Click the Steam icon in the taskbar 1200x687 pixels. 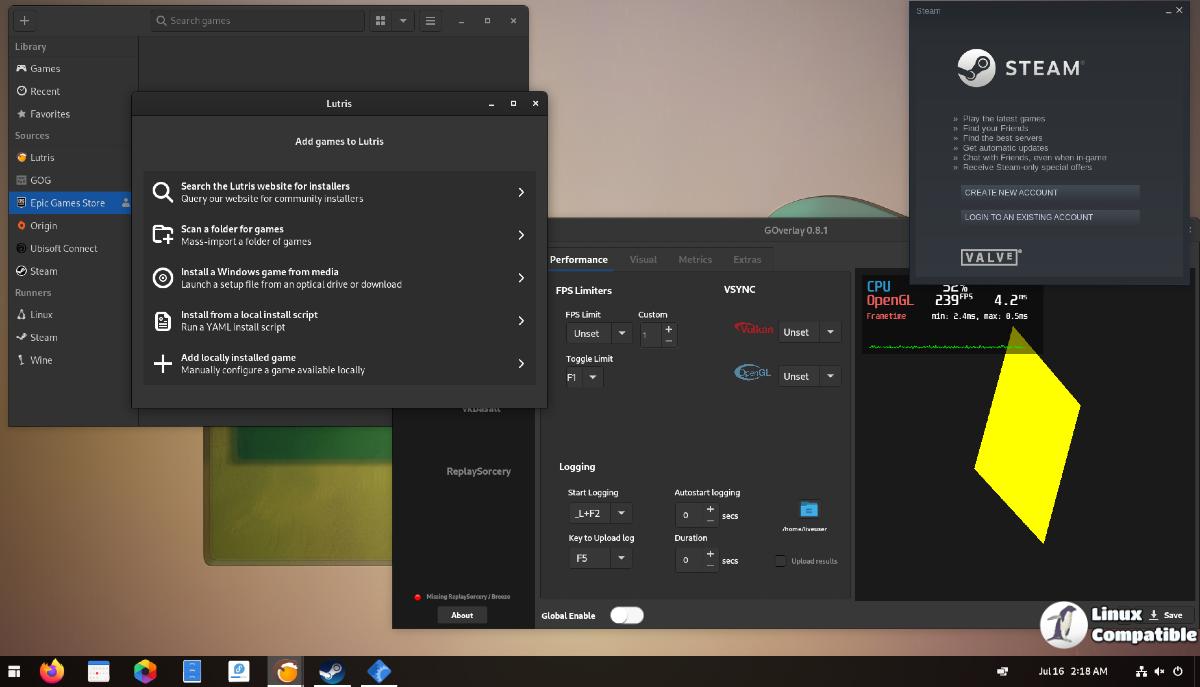point(331,671)
